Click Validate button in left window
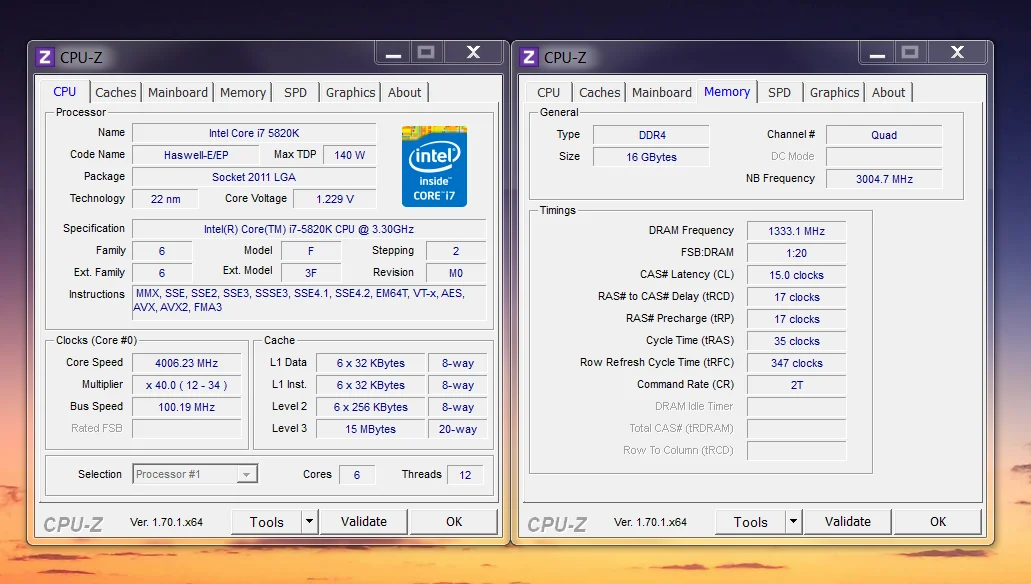This screenshot has width=1031, height=584. click(364, 522)
